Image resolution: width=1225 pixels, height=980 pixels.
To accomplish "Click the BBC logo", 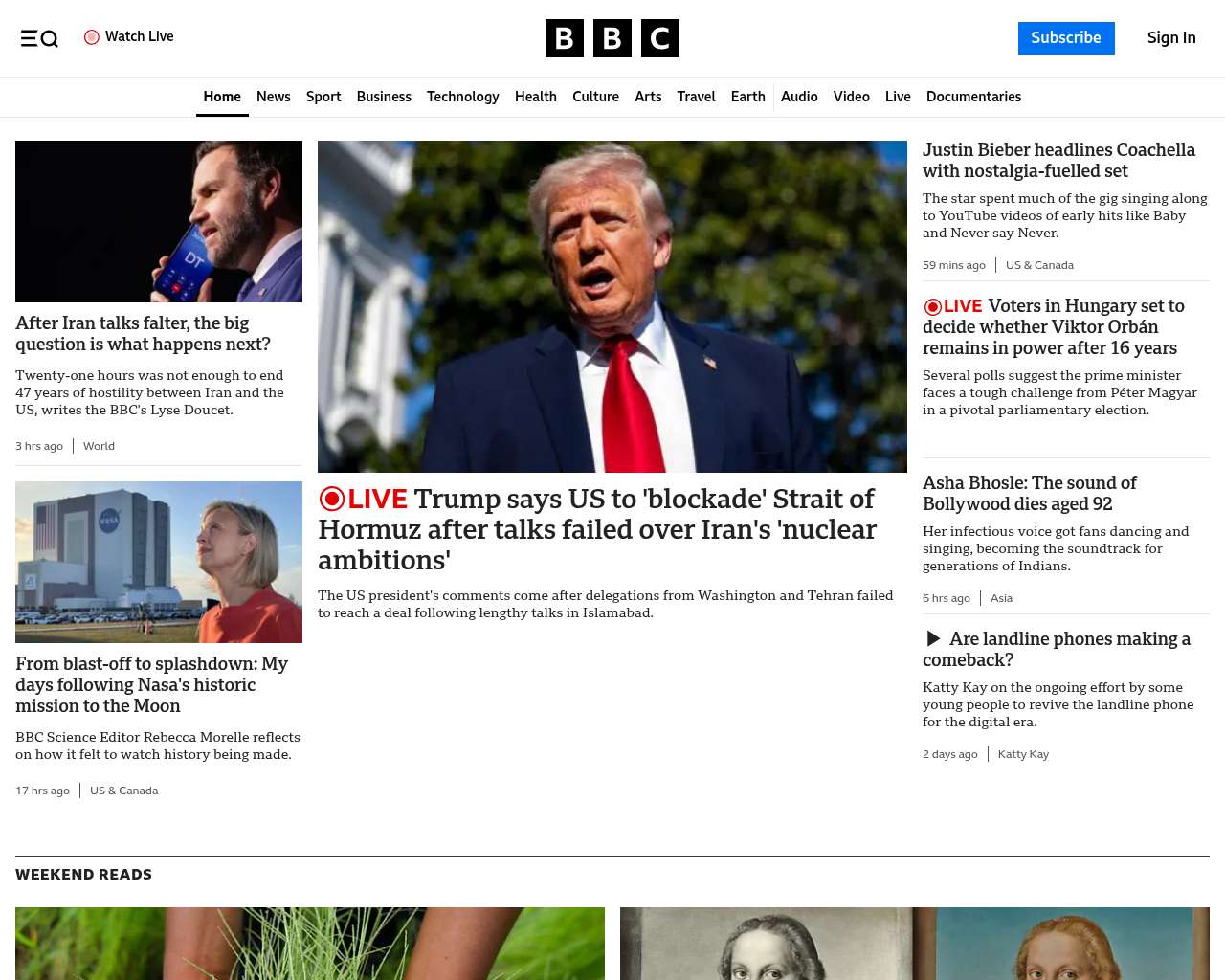I will coord(612,38).
